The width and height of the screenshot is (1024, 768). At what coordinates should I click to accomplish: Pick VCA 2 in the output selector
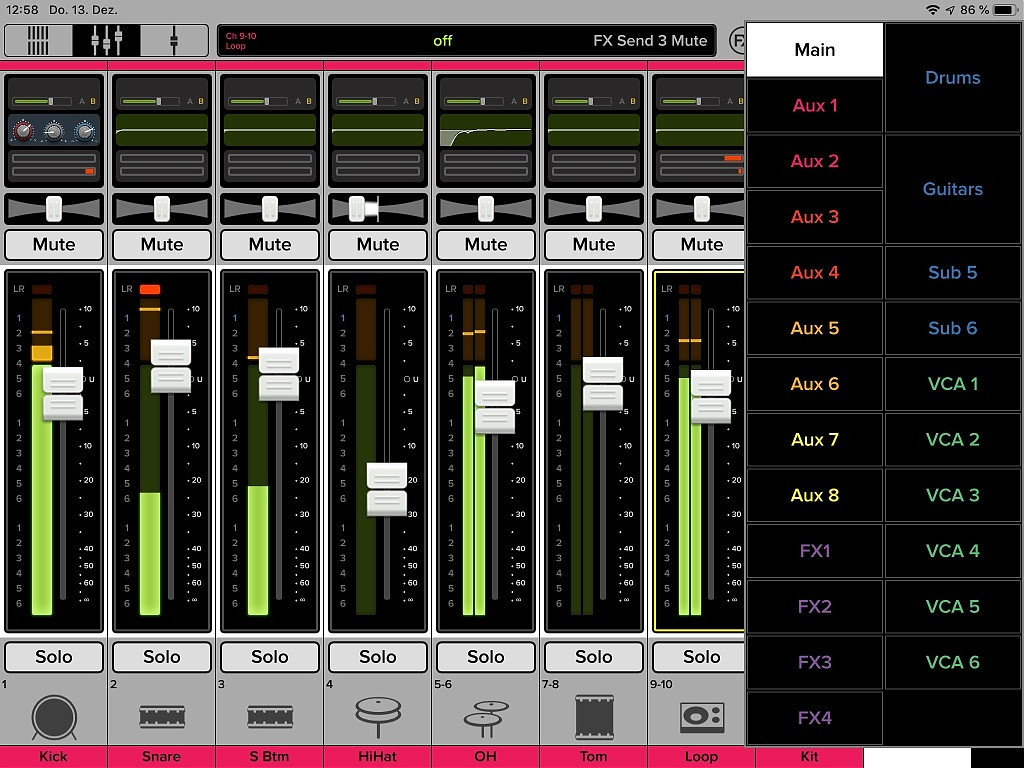(x=953, y=440)
